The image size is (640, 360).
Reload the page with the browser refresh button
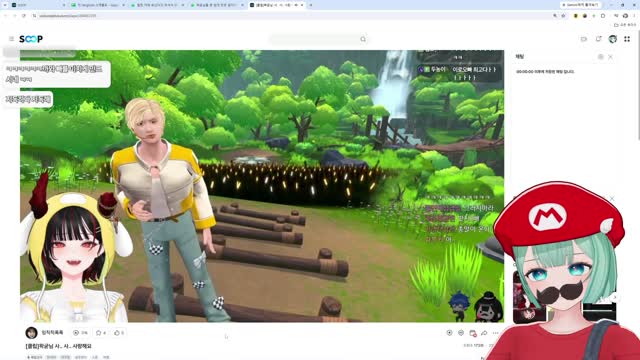24,16
